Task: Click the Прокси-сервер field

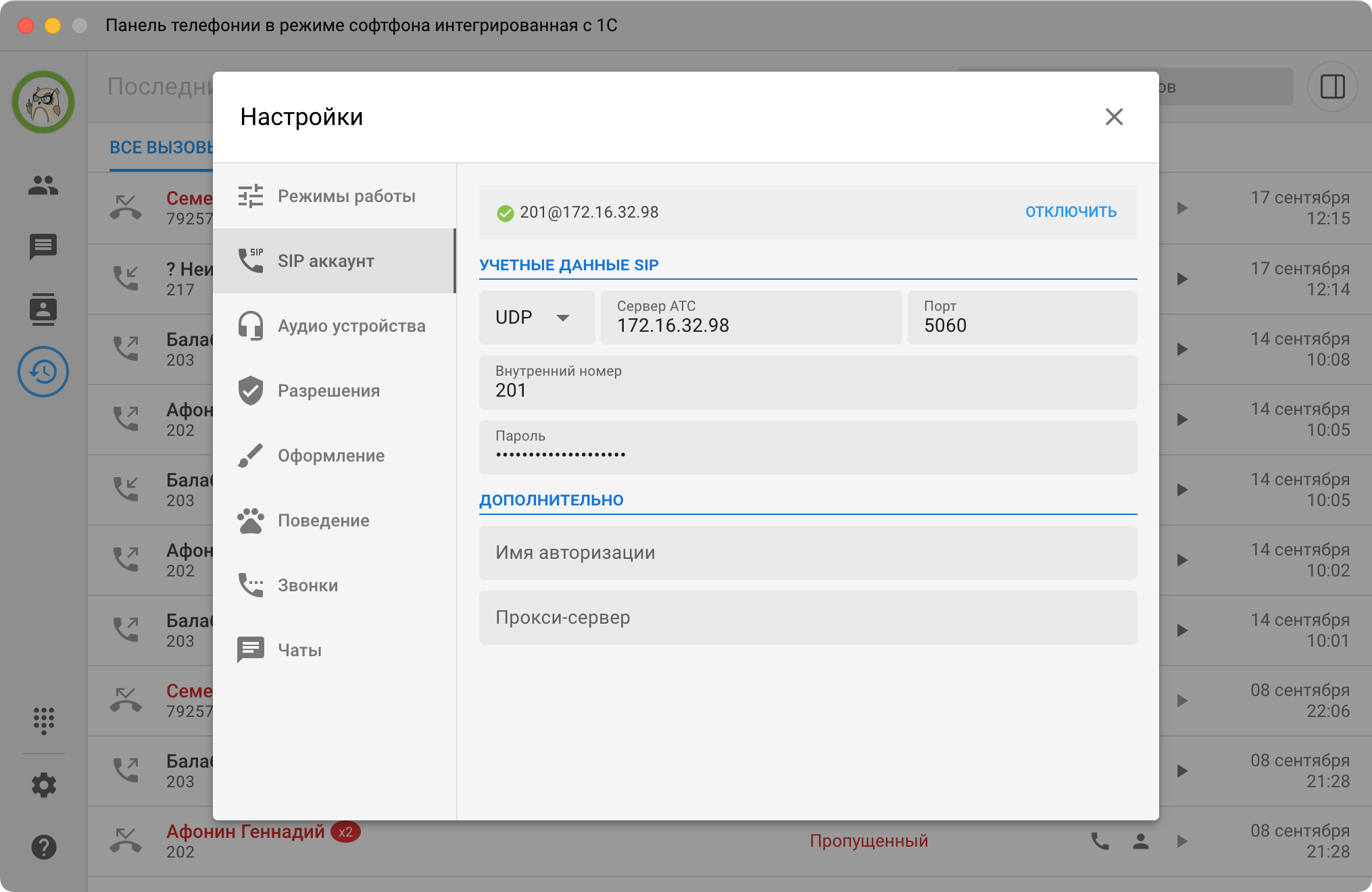Action: (x=808, y=618)
